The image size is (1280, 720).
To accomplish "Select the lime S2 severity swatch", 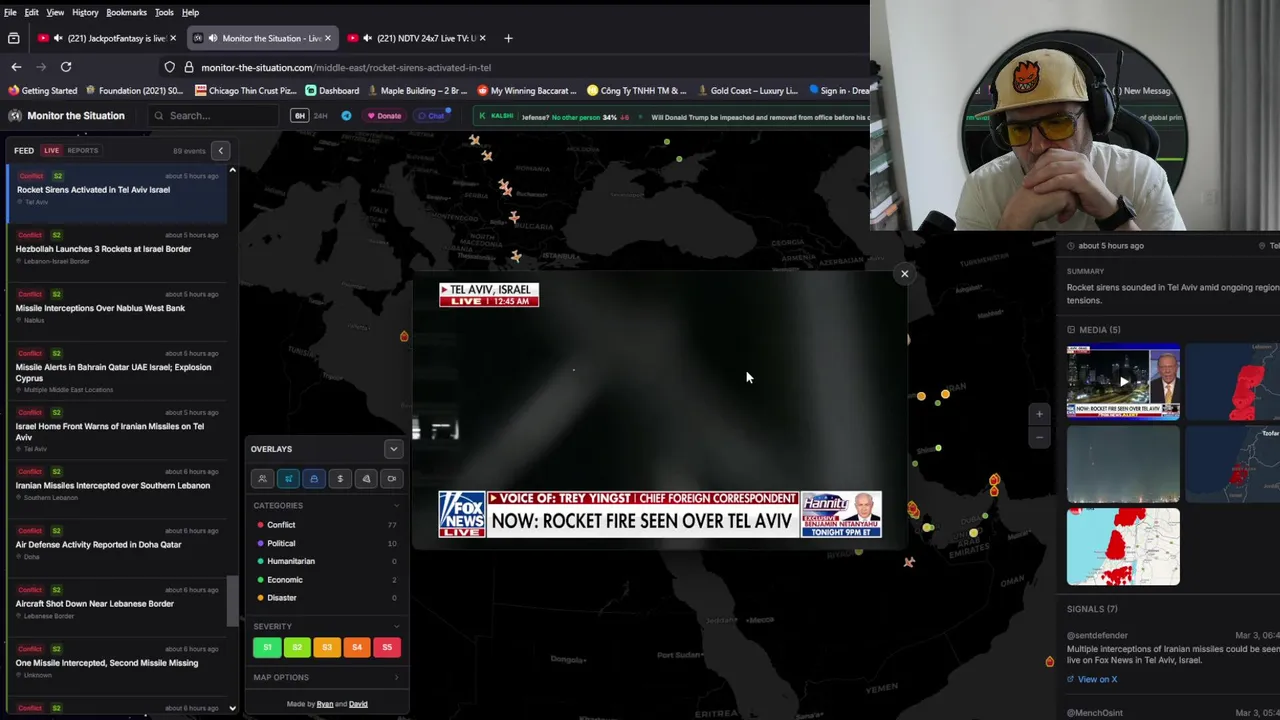I will pos(297,647).
